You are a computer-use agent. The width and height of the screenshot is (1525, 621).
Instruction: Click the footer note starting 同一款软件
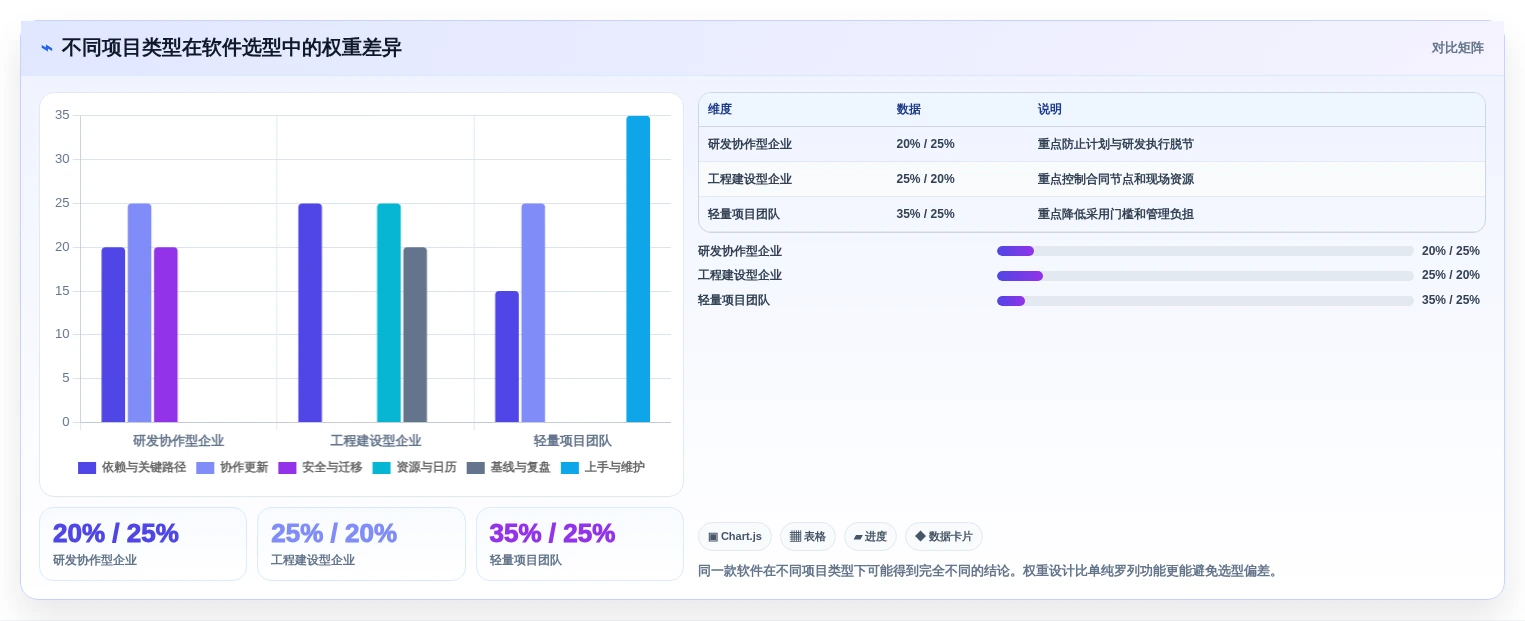(x=988, y=571)
